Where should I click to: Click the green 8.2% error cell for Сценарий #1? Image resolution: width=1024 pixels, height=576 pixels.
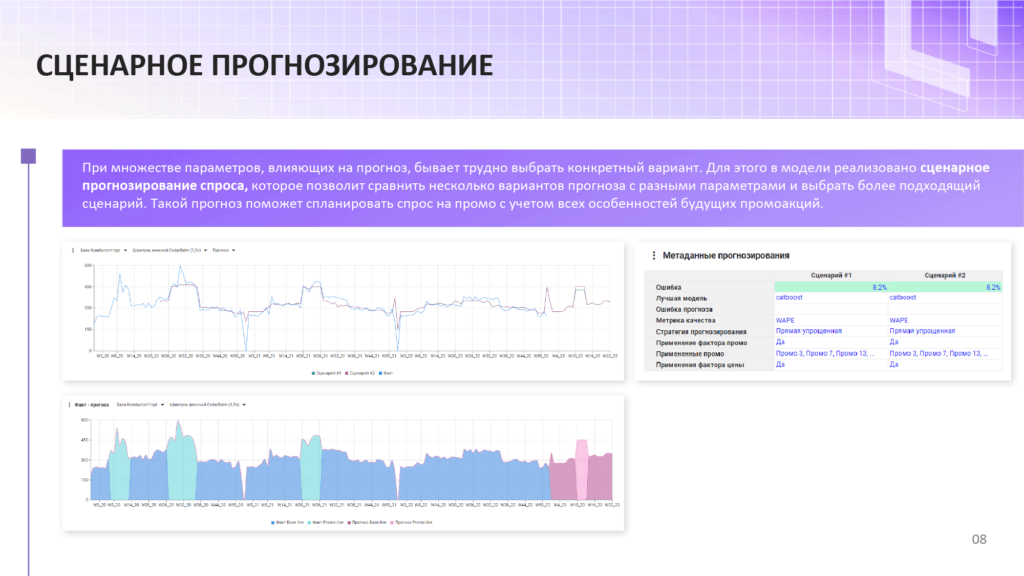click(x=831, y=286)
